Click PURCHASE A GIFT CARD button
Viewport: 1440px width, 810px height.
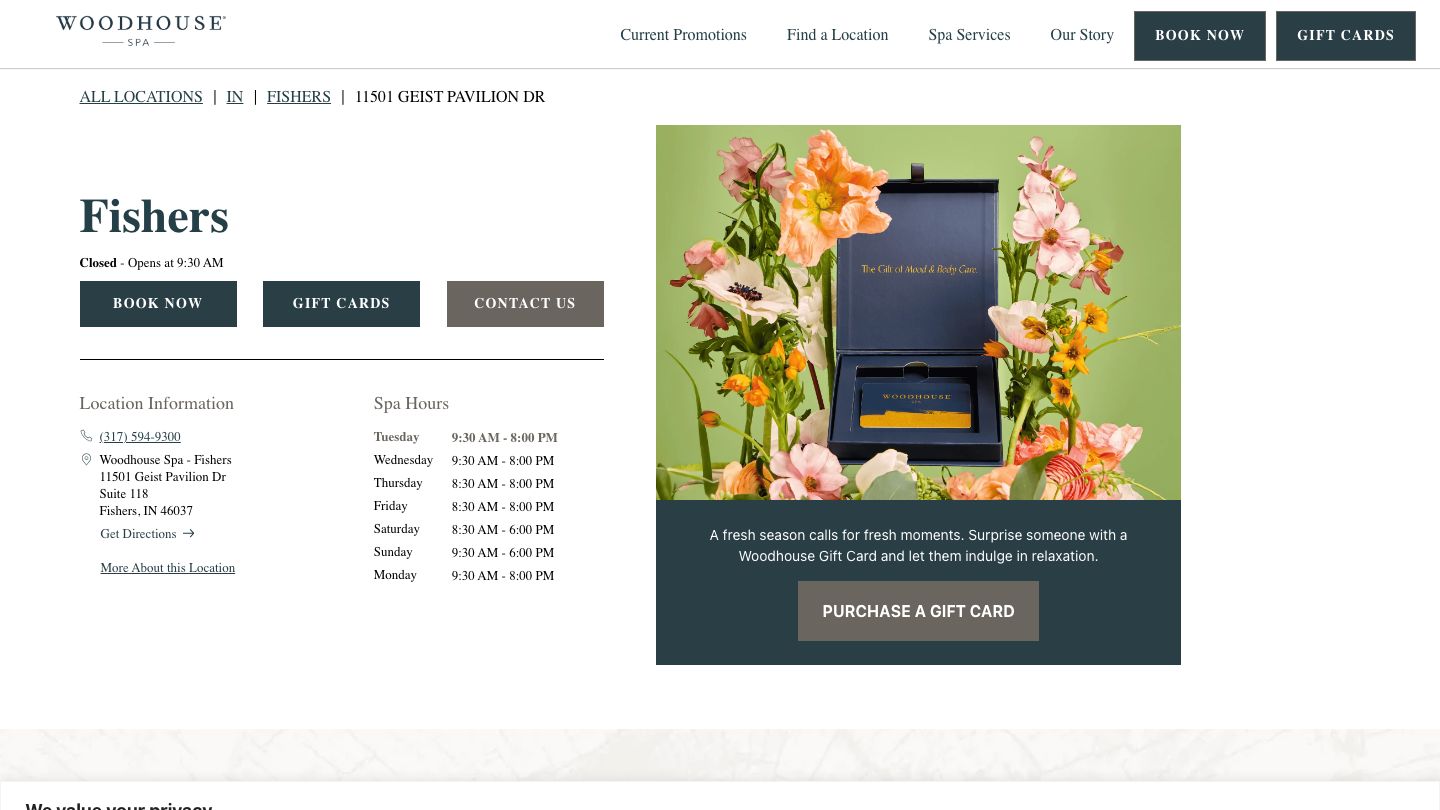(918, 611)
